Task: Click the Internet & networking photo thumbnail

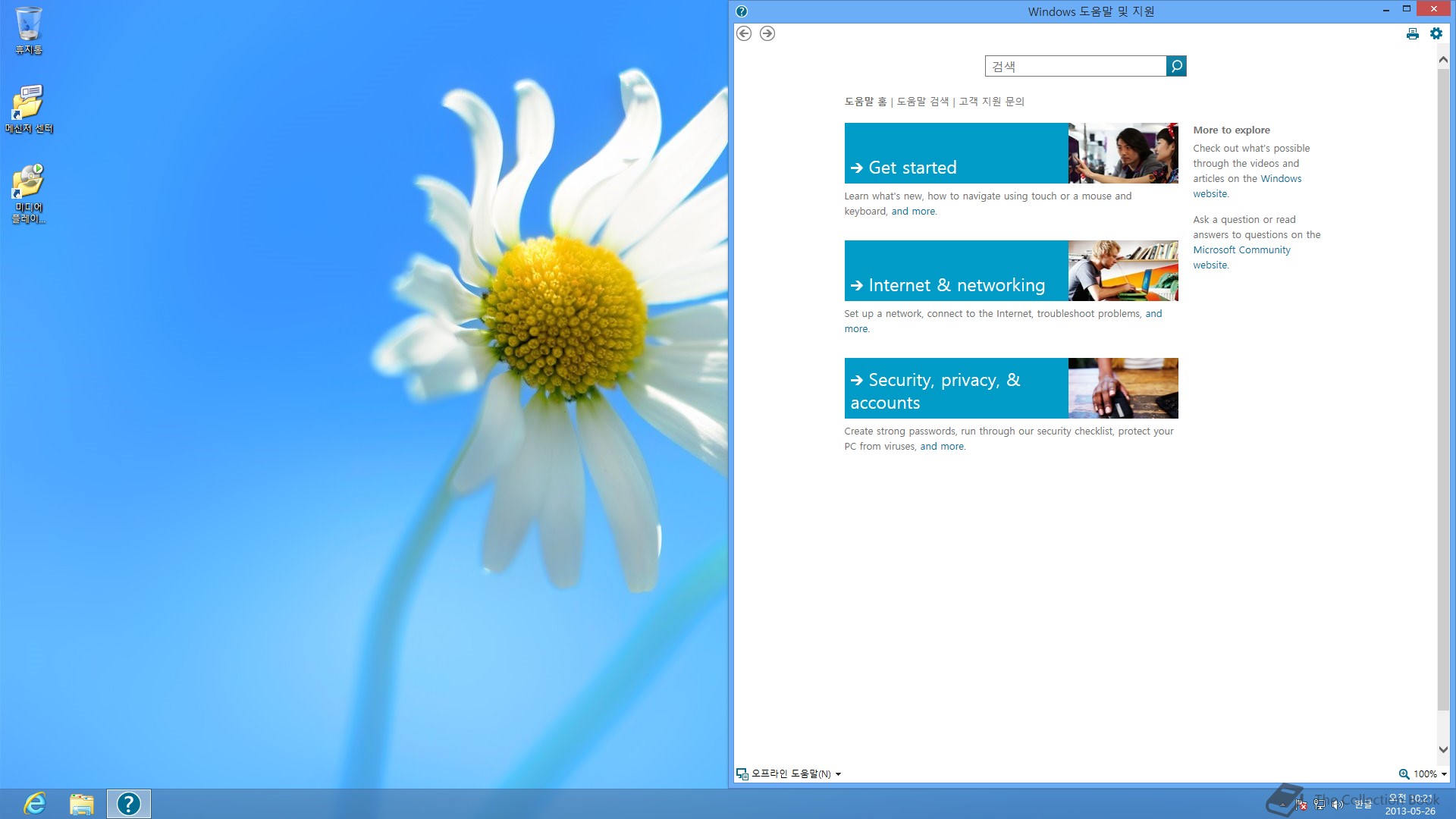Action: pos(1123,271)
